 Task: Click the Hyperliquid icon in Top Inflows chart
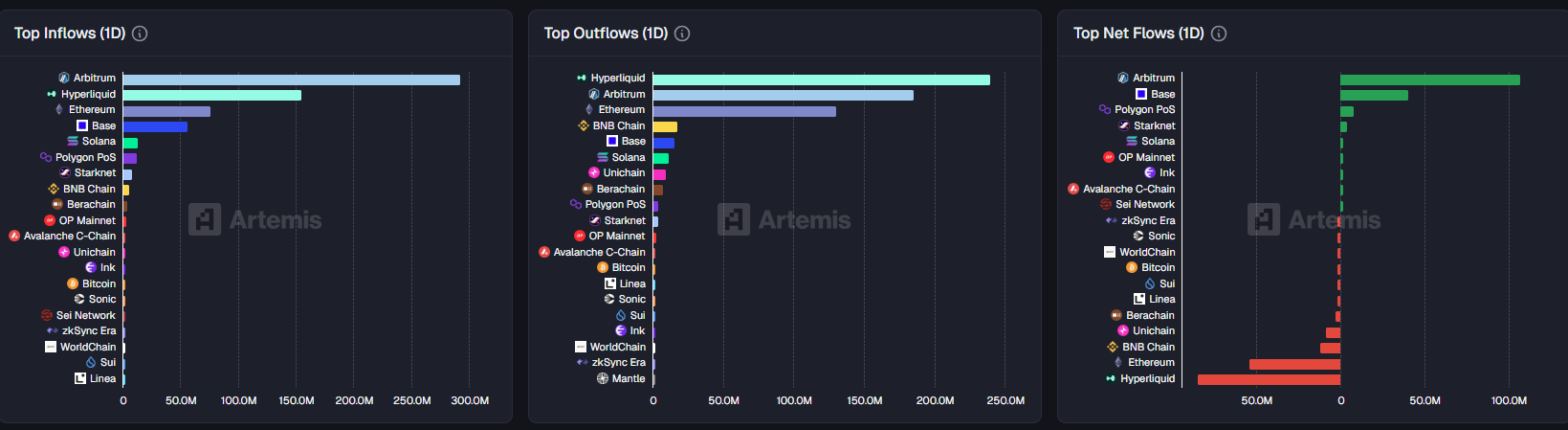[52, 94]
